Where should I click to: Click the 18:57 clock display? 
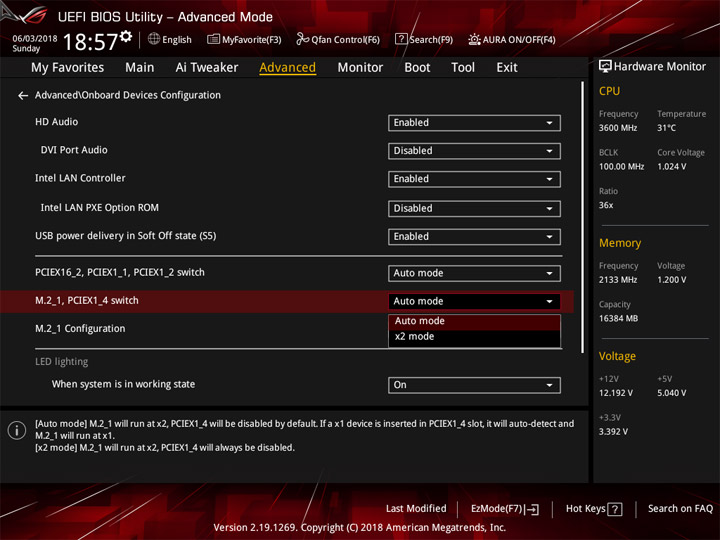click(90, 42)
